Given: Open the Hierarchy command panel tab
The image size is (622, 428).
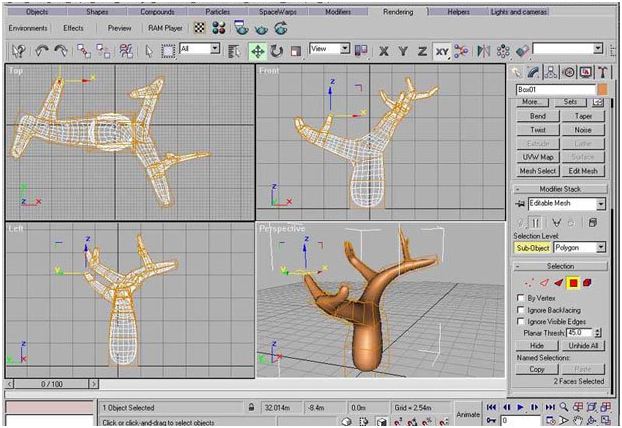Looking at the screenshot, I should (551, 72).
